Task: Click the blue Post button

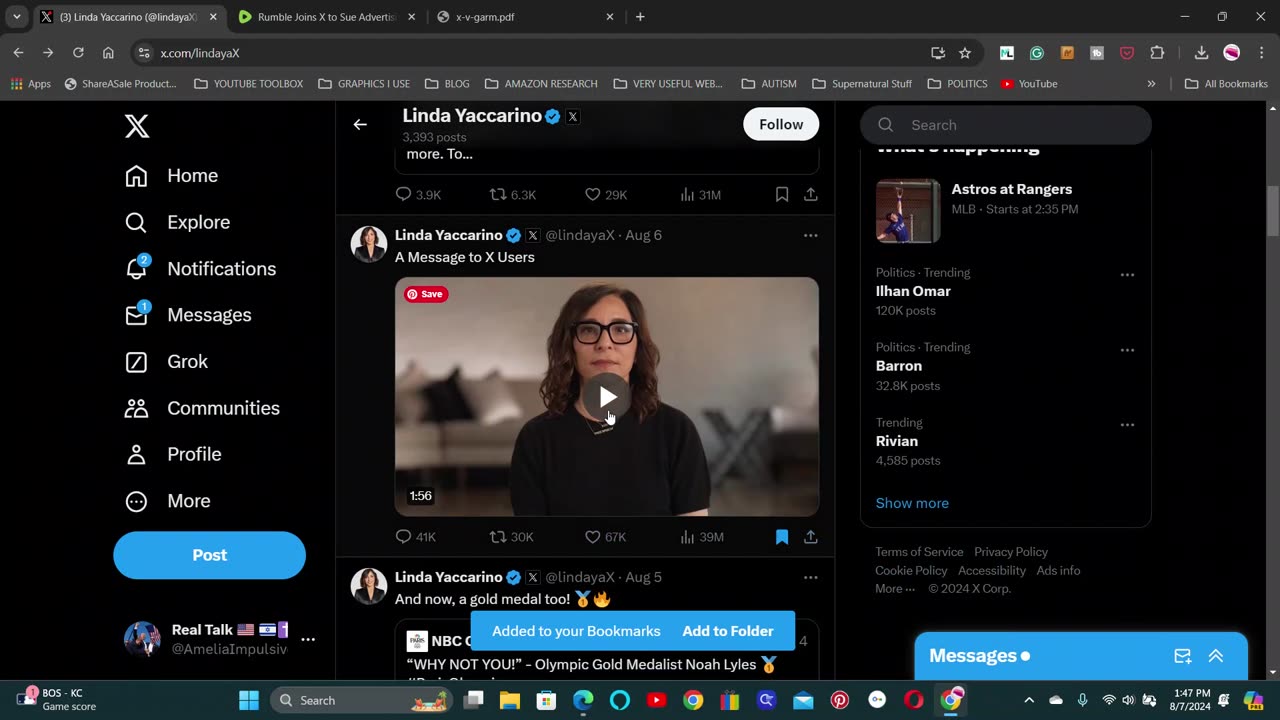Action: tap(209, 555)
